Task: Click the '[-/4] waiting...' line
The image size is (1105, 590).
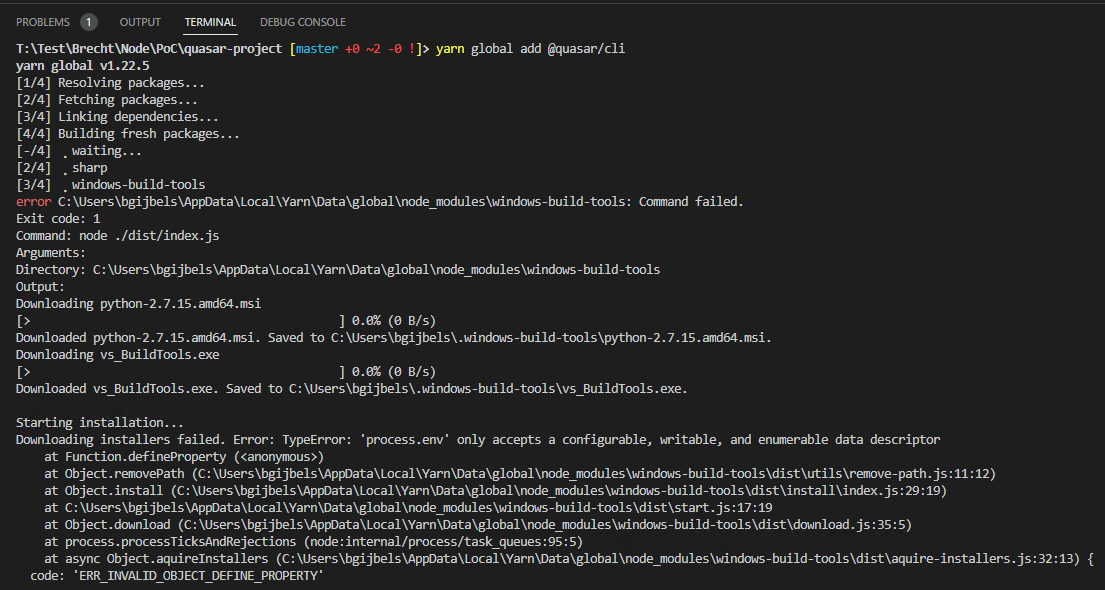Action: [x=79, y=151]
